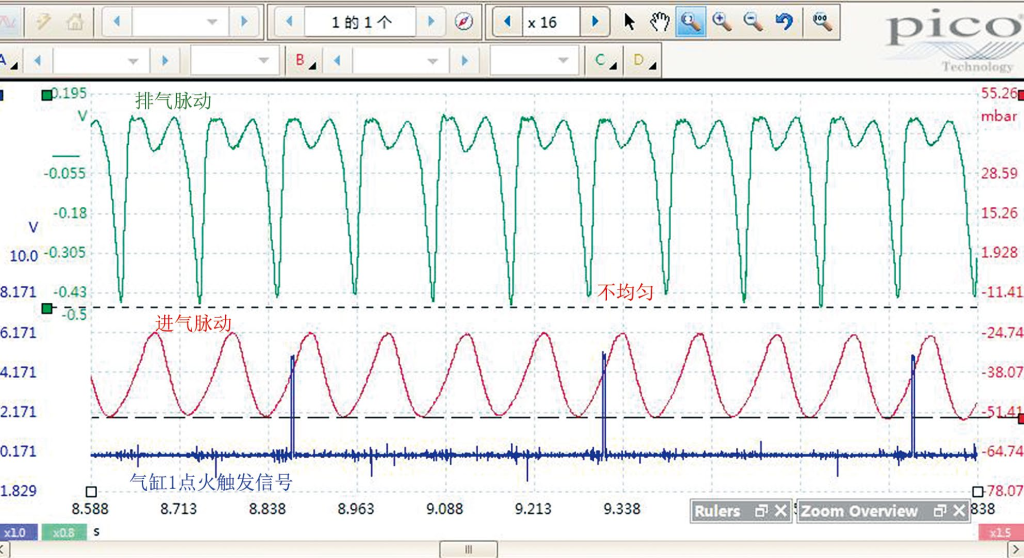Screen dimensions: 1024x558
Task: Click the scrollbar right arrow
Action: (1016, 550)
